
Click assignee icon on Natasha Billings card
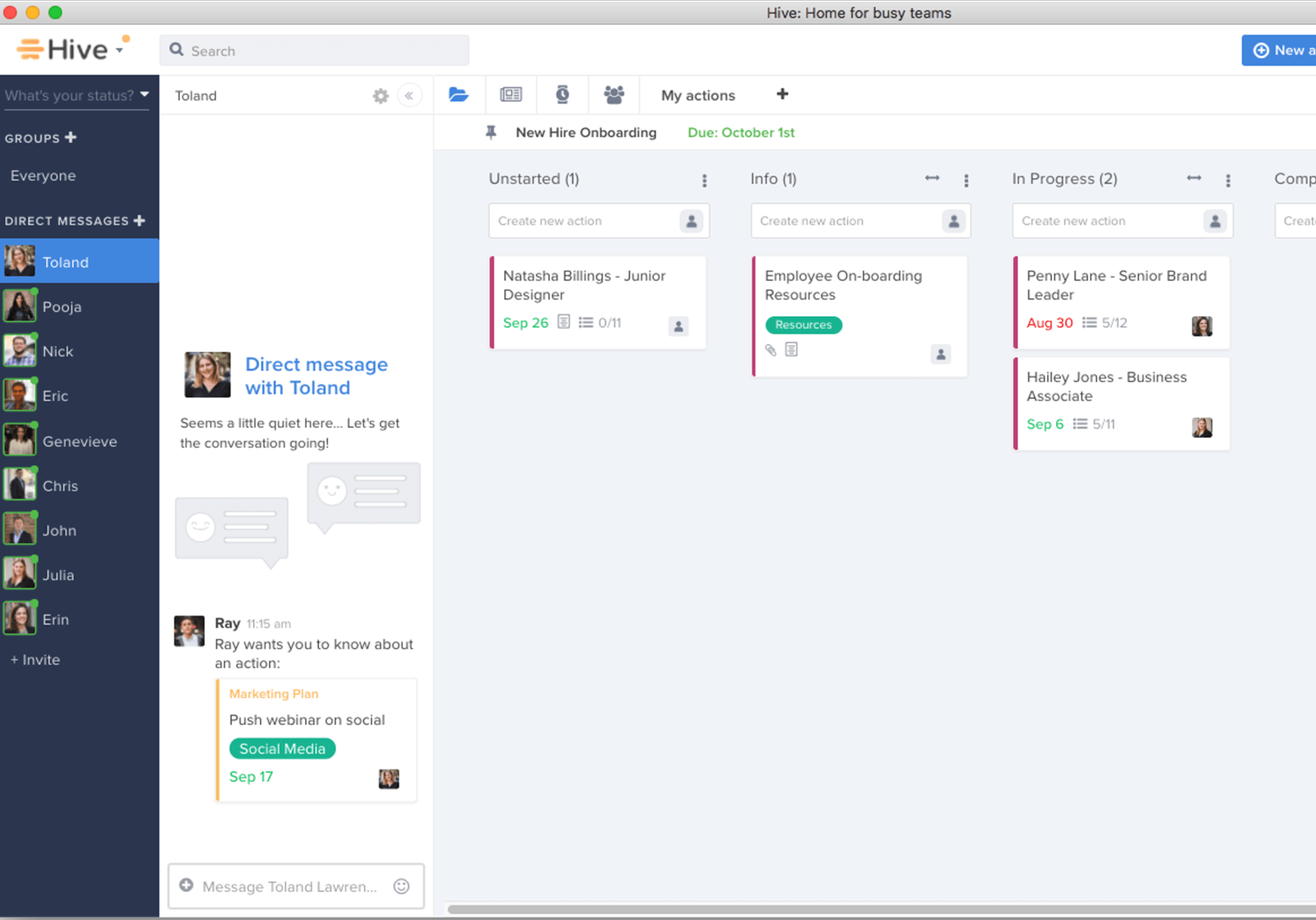pos(678,326)
